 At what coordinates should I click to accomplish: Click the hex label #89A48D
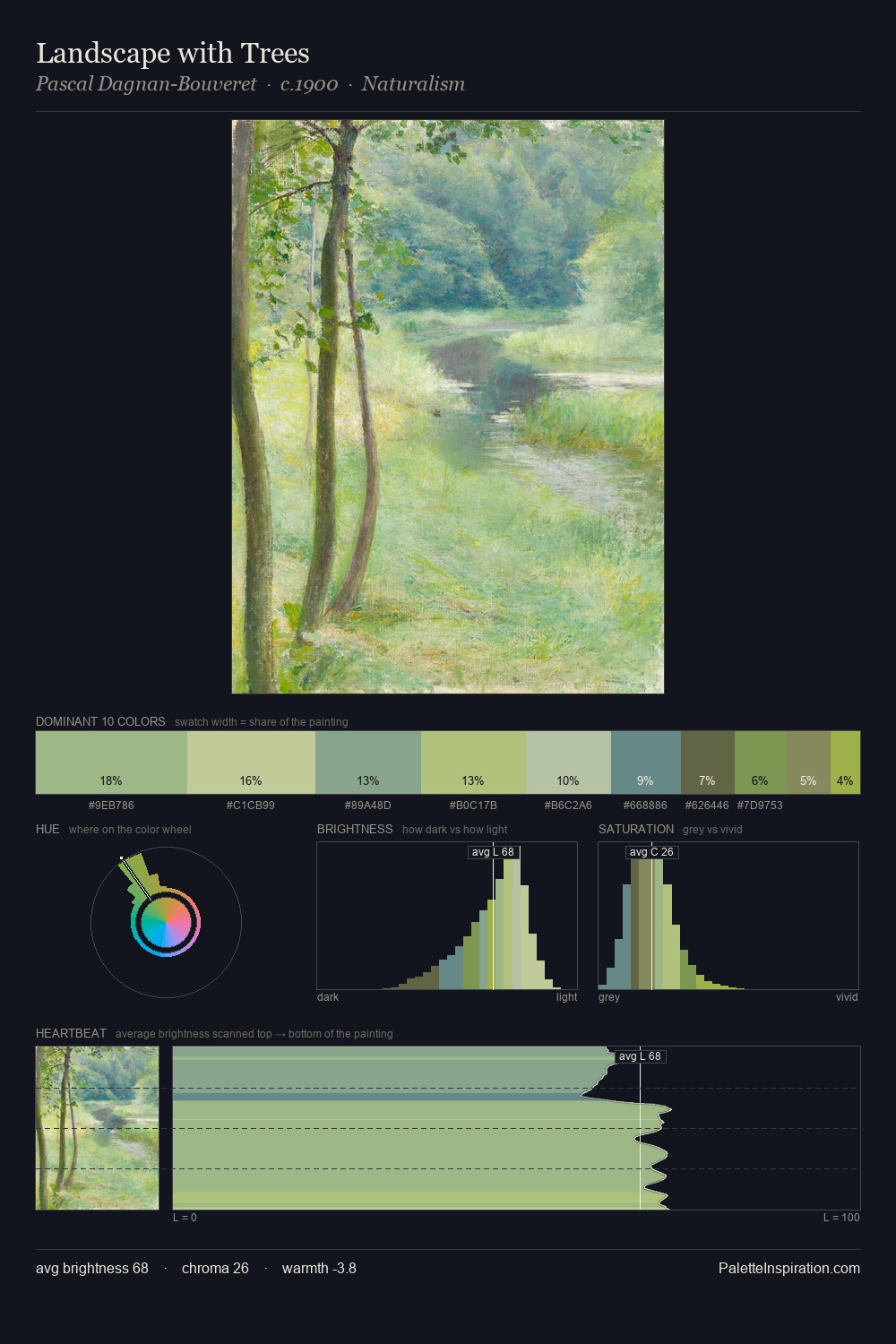(x=368, y=806)
